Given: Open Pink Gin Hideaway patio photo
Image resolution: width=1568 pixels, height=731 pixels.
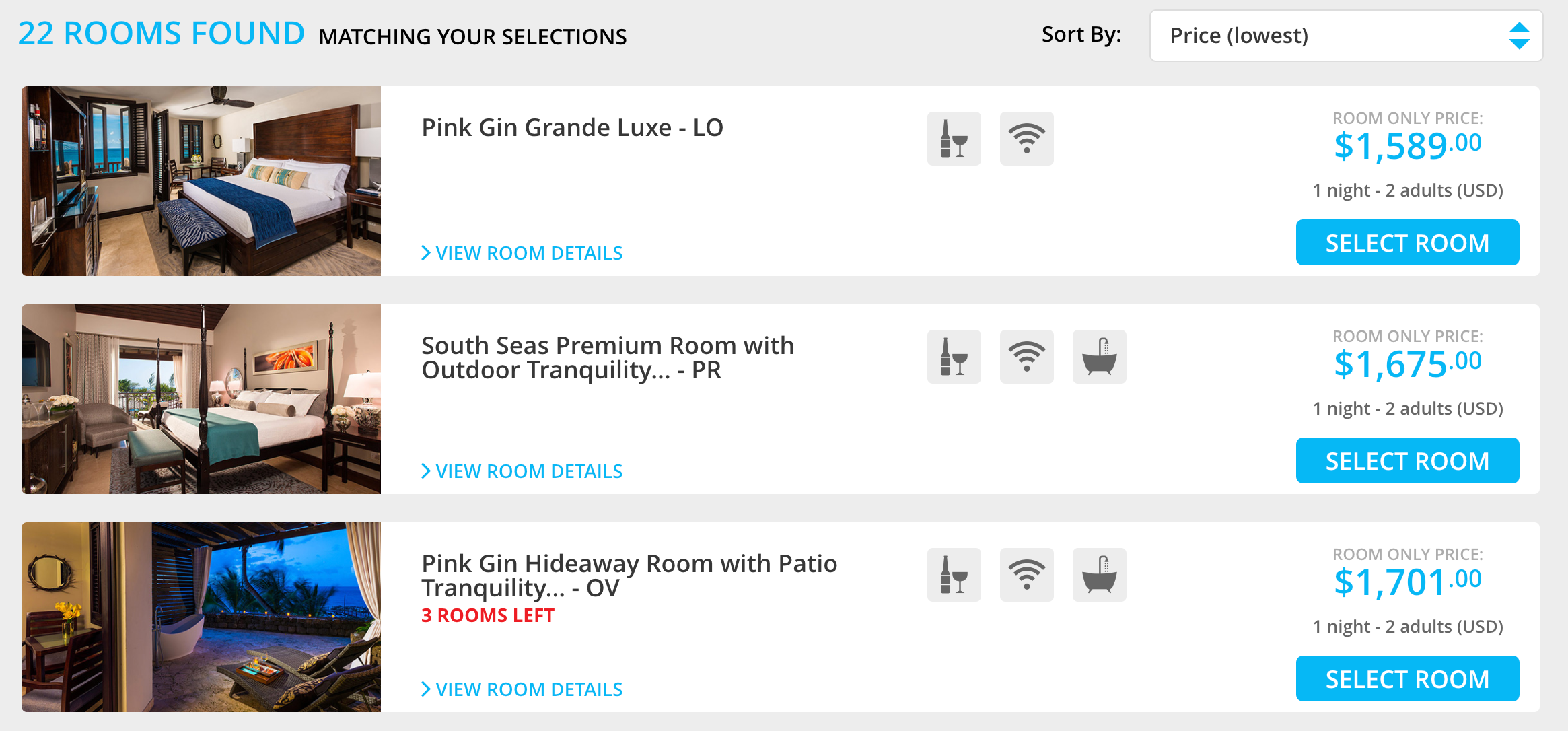Looking at the screenshot, I should click(x=201, y=617).
